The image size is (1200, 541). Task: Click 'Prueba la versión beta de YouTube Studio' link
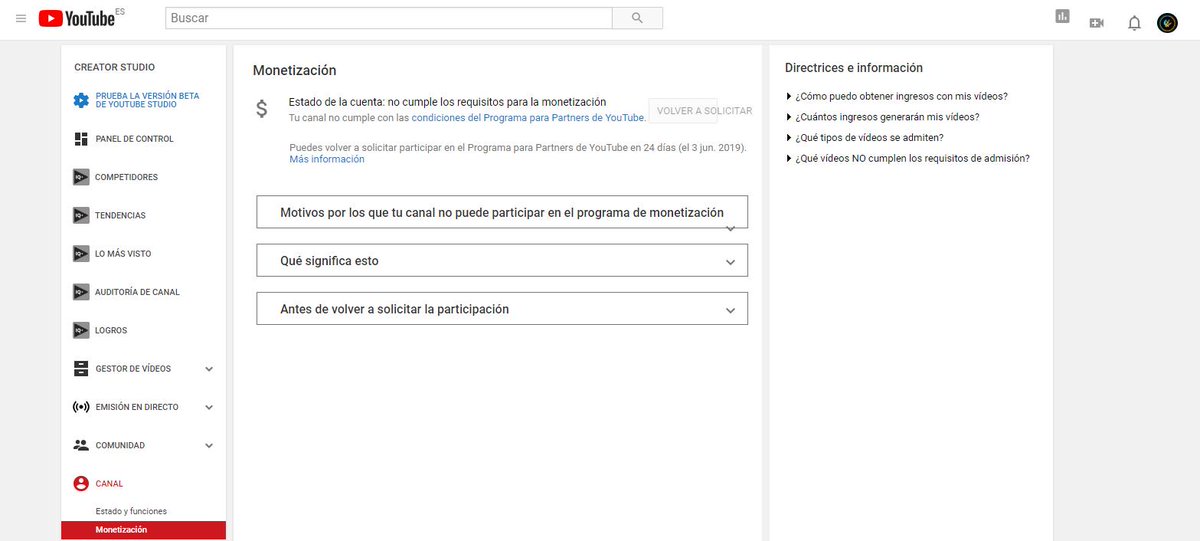coord(147,100)
